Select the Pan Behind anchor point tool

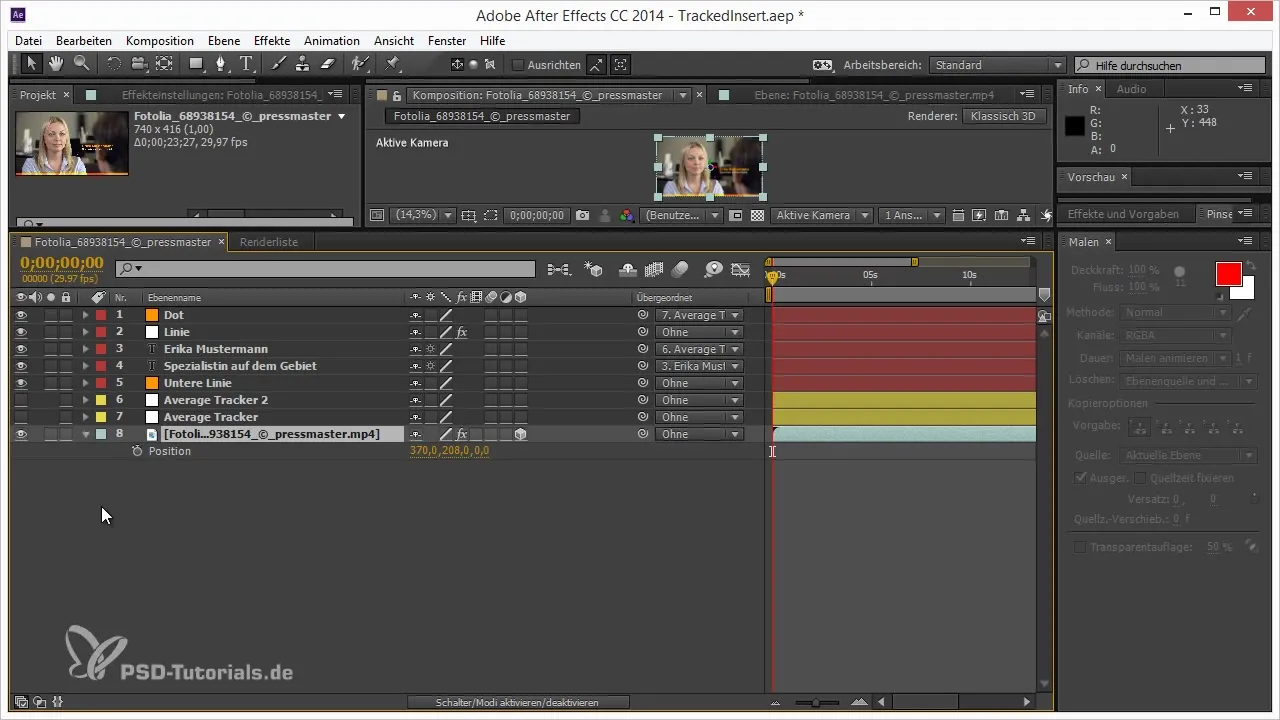163,64
